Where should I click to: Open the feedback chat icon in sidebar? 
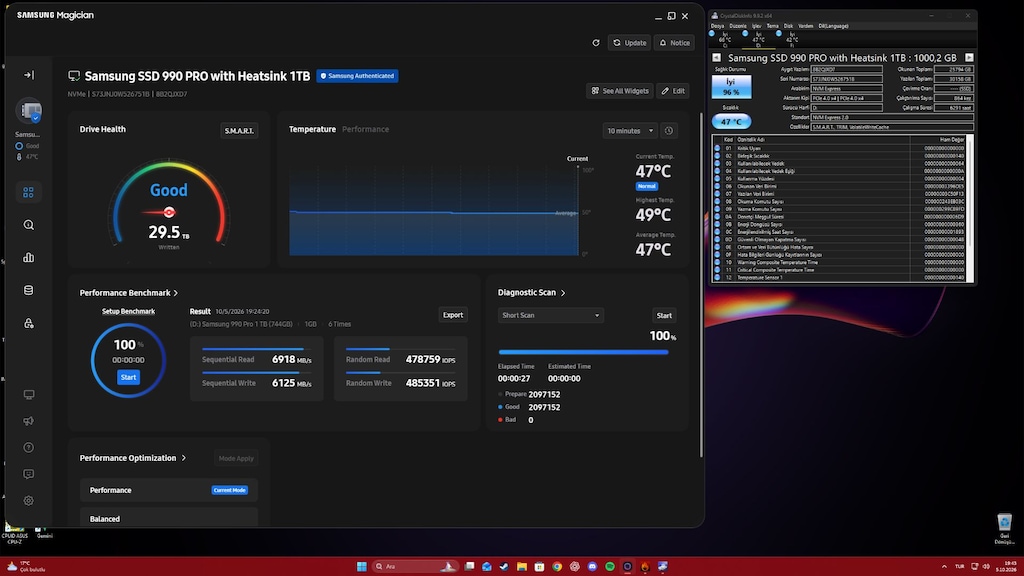pyautogui.click(x=28, y=474)
